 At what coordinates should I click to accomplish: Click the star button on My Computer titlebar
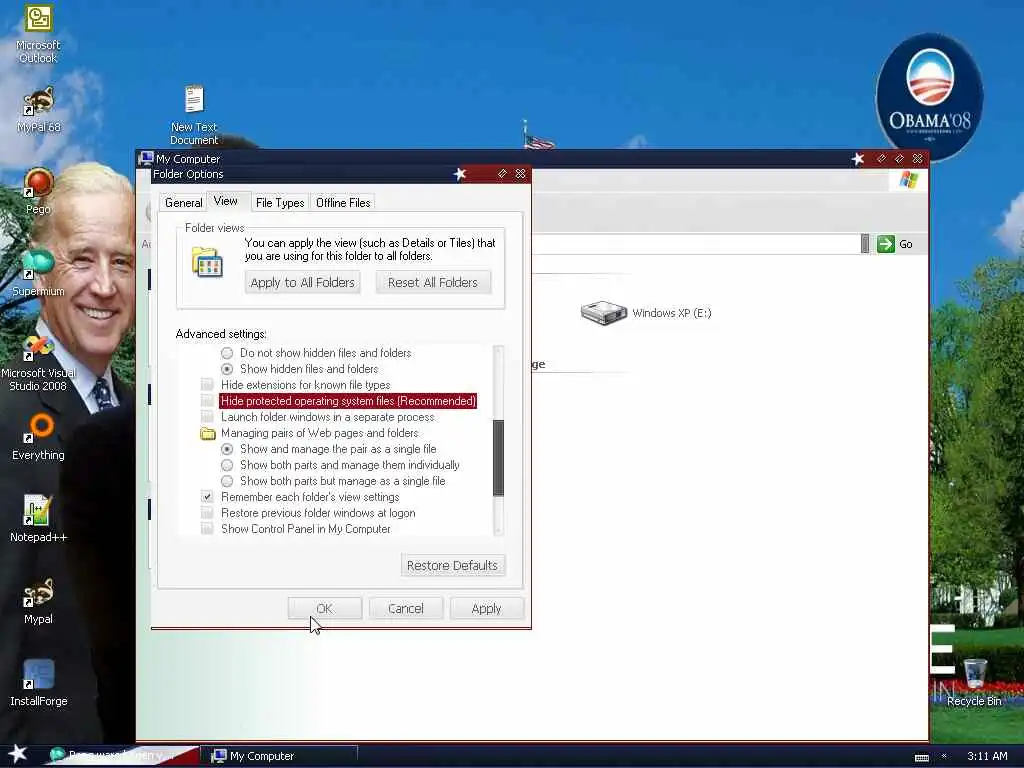tap(857, 158)
